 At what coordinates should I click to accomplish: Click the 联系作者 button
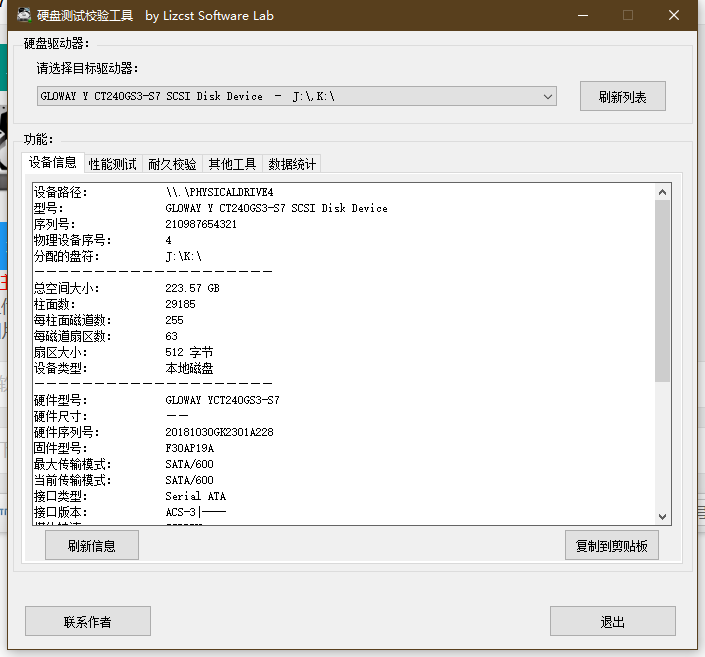coord(88,621)
